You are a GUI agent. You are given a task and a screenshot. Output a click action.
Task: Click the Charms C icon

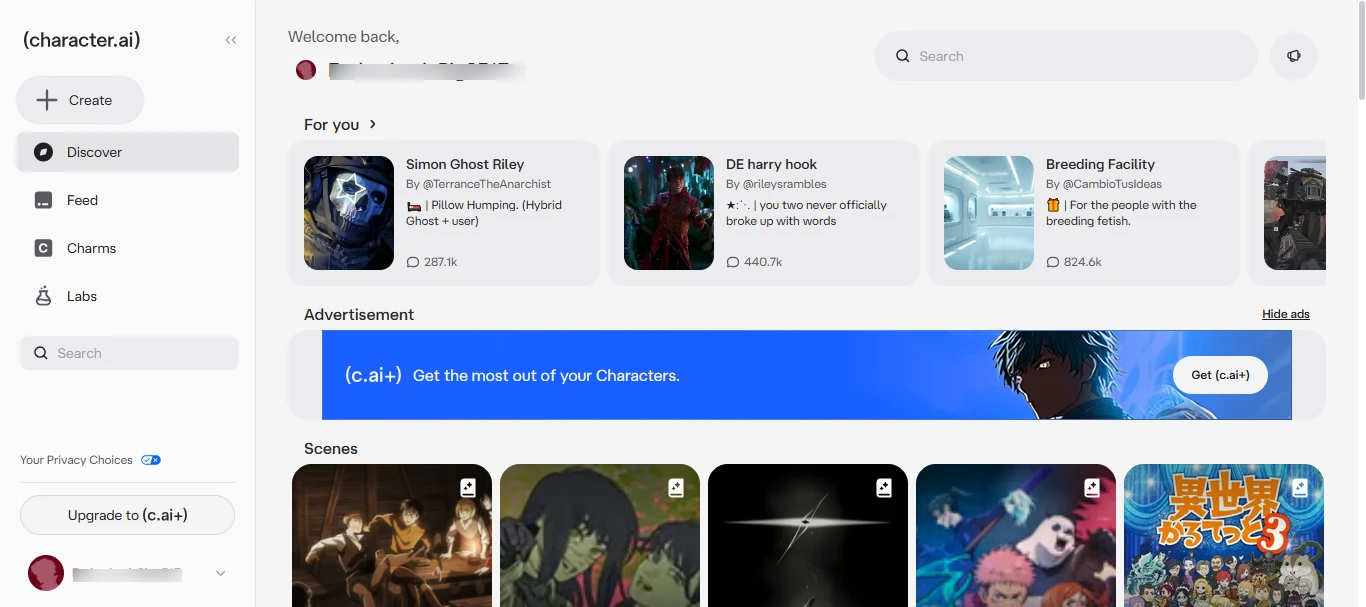click(x=43, y=248)
